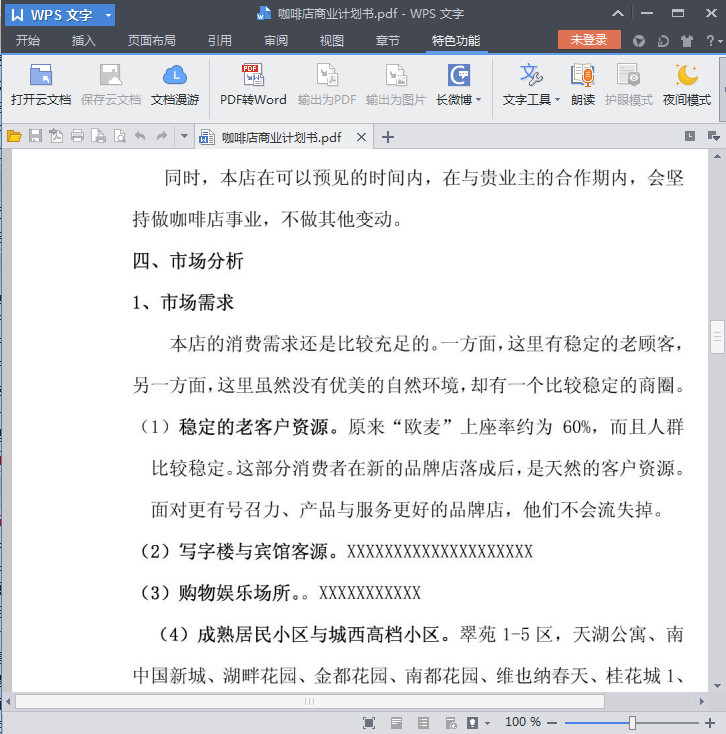
Task: Click the vertical scrollbar thumb
Action: pos(717,337)
